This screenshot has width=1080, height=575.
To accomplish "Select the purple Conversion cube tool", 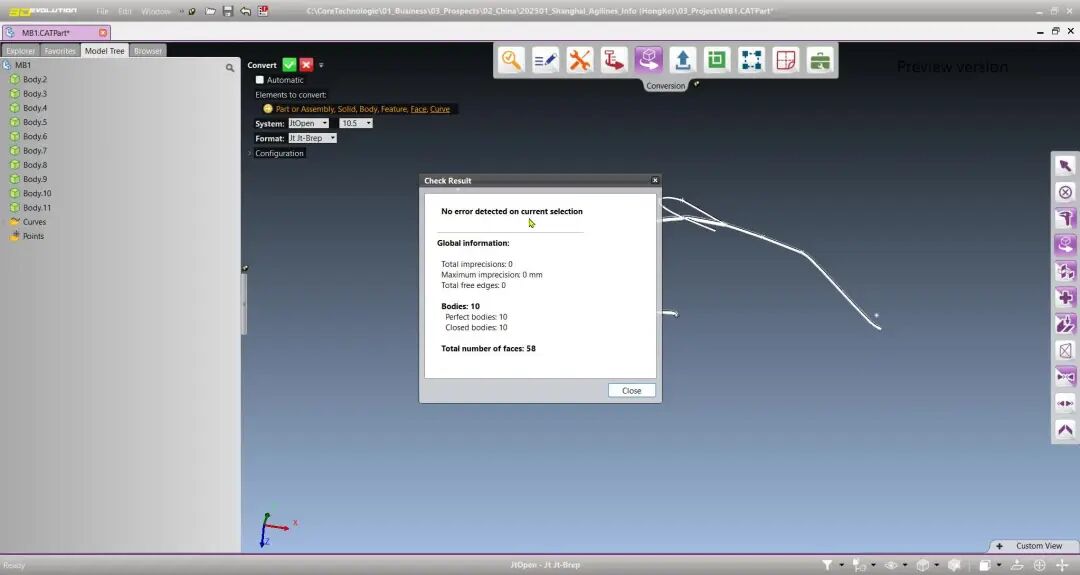I will (648, 60).
